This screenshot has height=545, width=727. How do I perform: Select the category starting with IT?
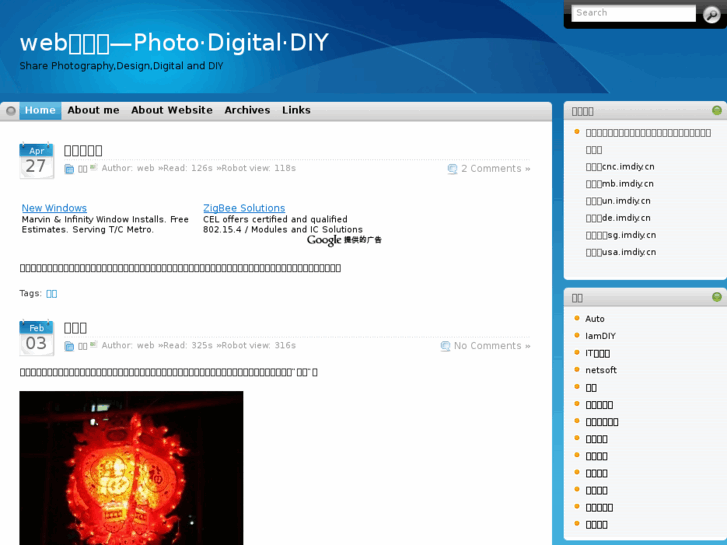[598, 353]
